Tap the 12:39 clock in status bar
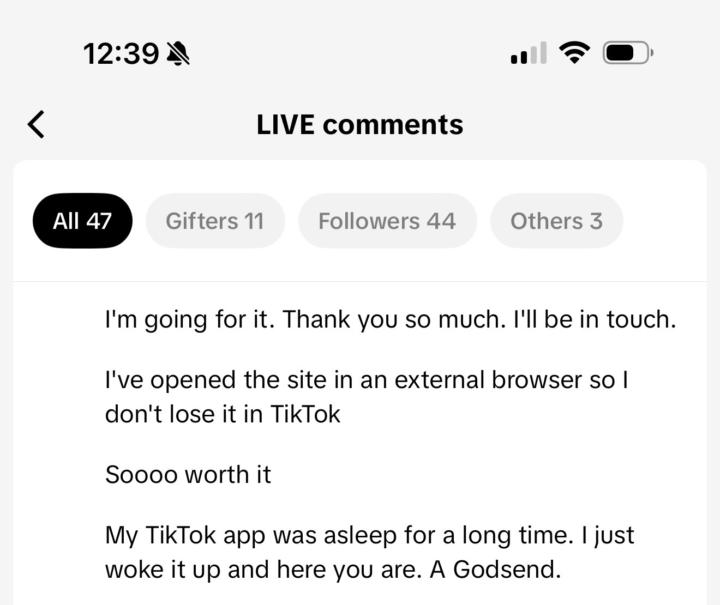Image resolution: width=720 pixels, height=605 pixels. [x=121, y=54]
